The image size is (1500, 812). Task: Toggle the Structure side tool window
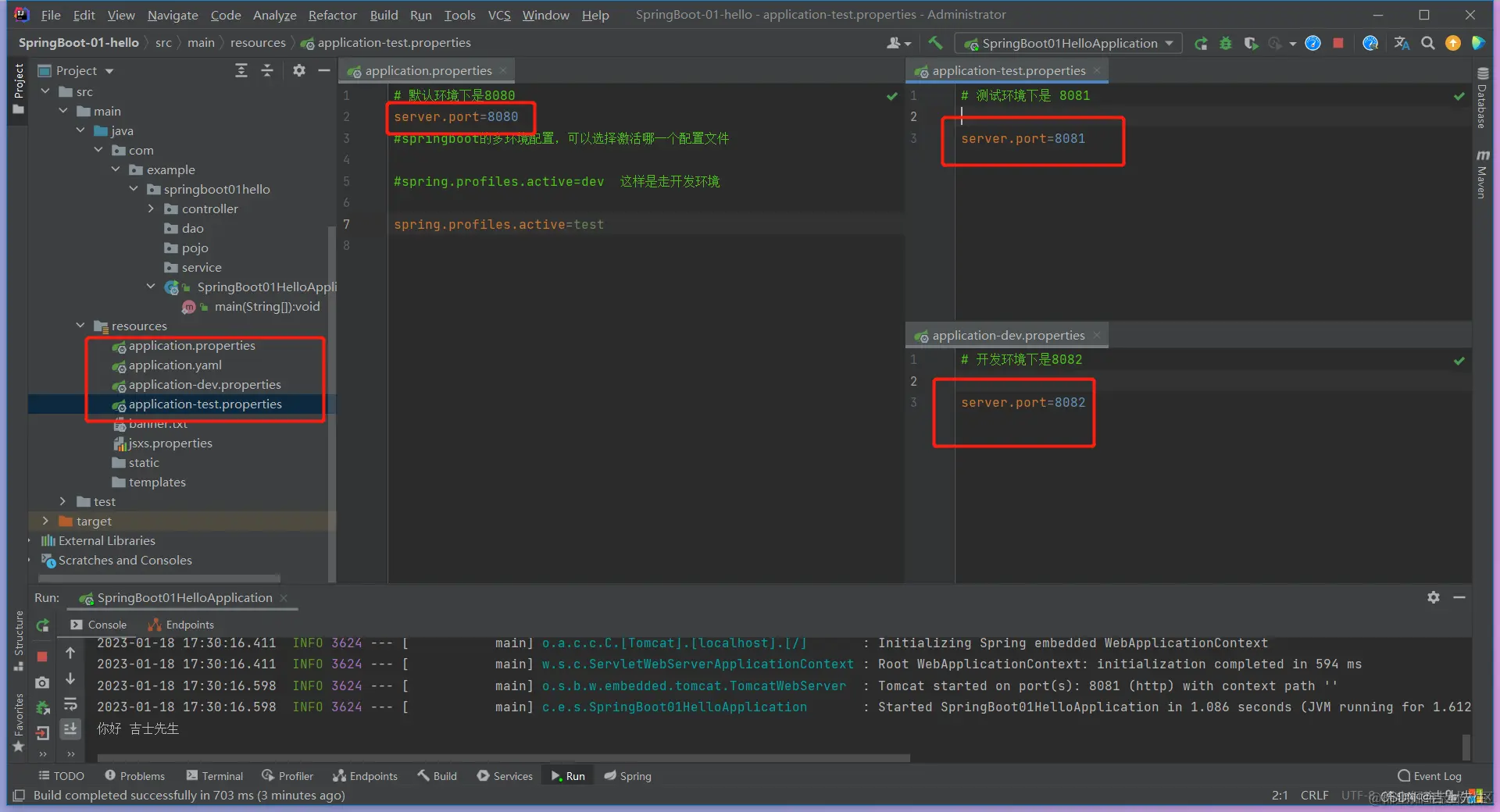pos(19,641)
